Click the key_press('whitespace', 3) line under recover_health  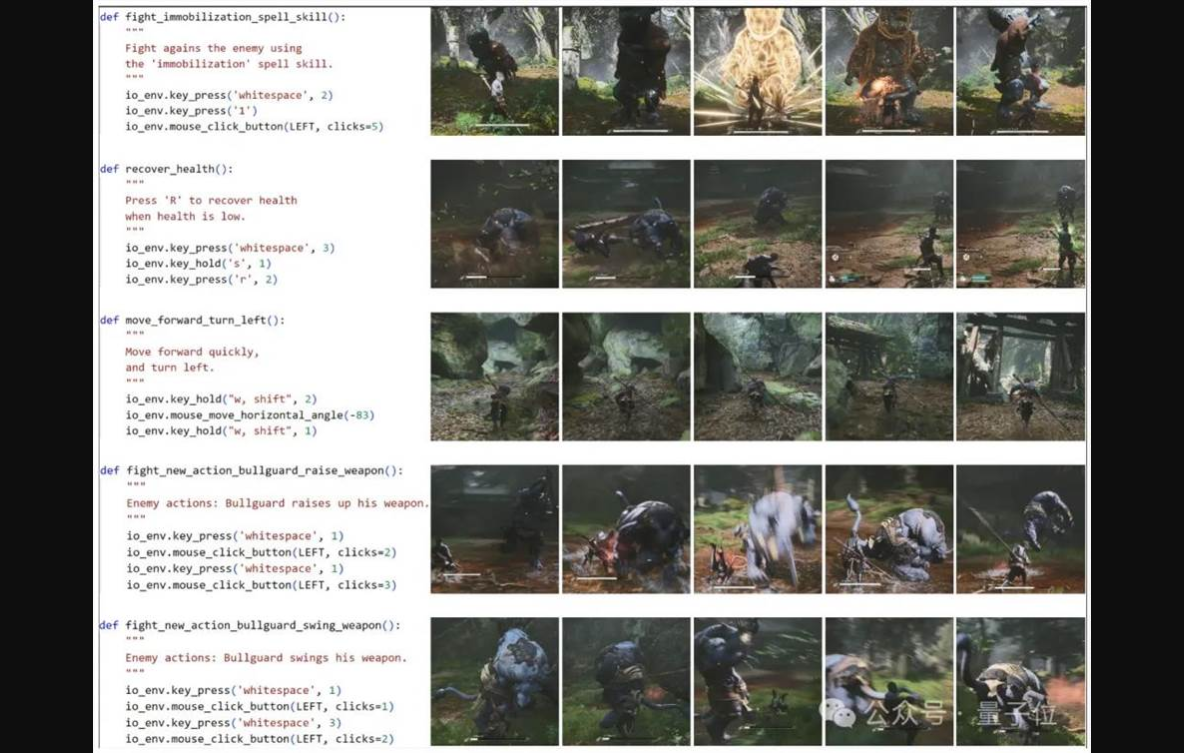230,248
